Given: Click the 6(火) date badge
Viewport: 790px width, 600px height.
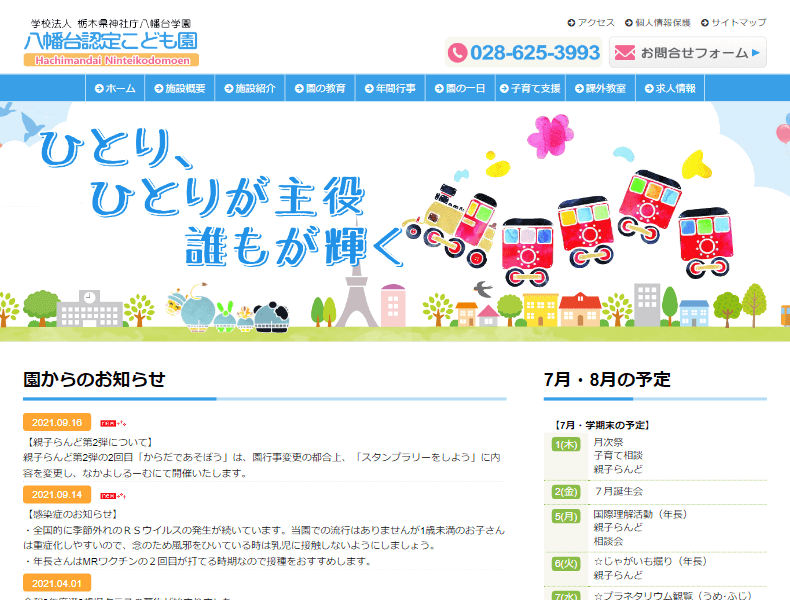Looking at the screenshot, I should (x=566, y=564).
